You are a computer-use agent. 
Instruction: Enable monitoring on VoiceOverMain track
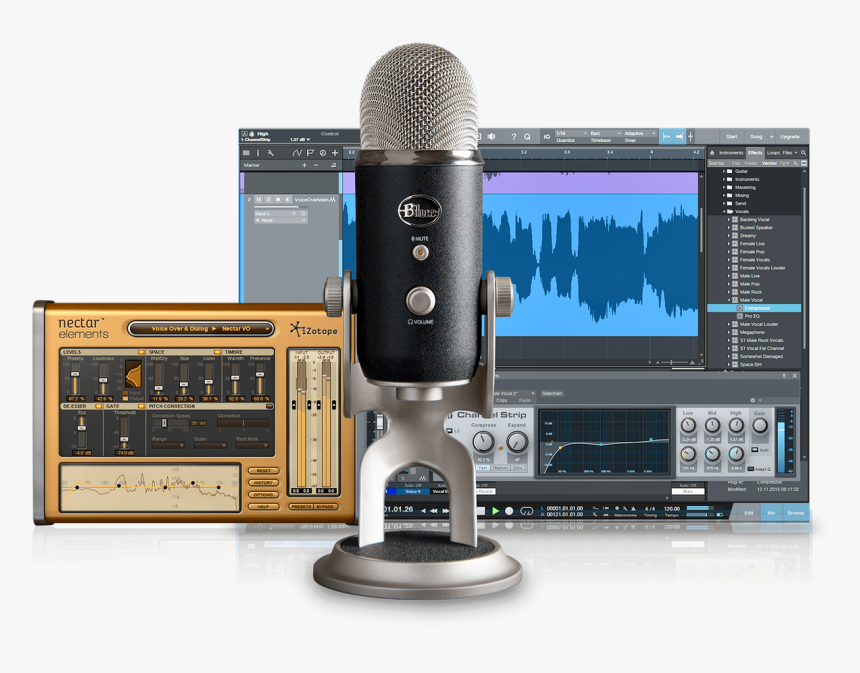(x=288, y=200)
